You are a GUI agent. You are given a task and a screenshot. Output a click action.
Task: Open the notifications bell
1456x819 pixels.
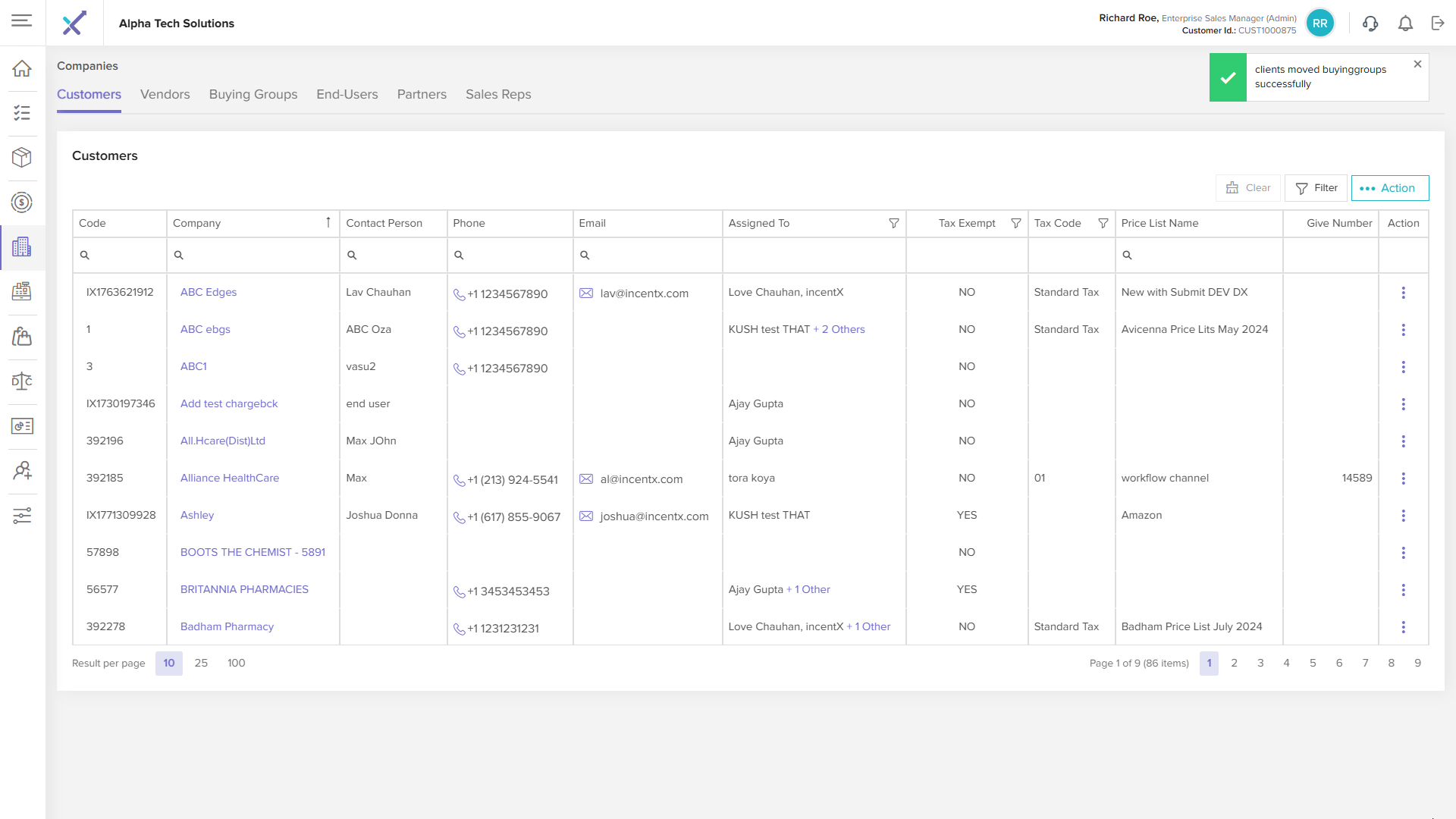1405,24
